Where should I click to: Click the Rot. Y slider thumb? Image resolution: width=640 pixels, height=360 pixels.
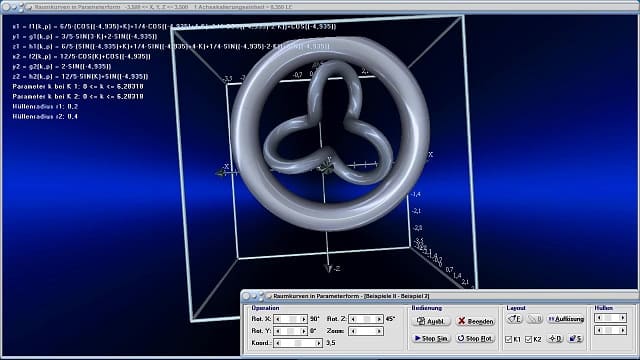pyautogui.click(x=291, y=331)
